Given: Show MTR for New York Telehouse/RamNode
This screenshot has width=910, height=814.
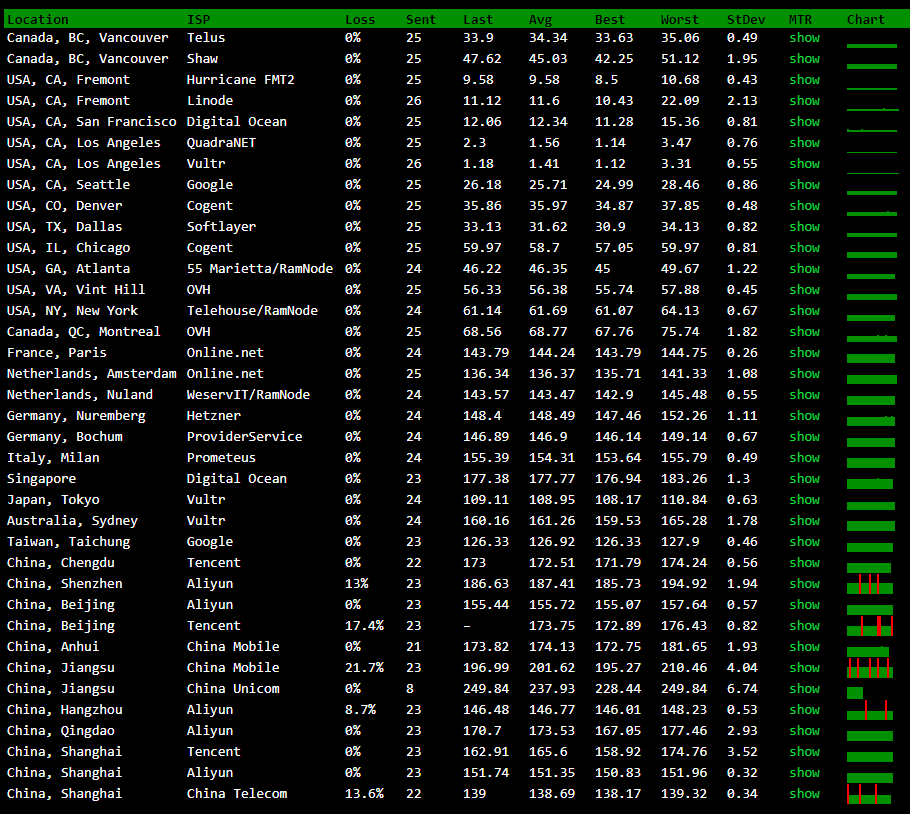Looking at the screenshot, I should (x=804, y=310).
